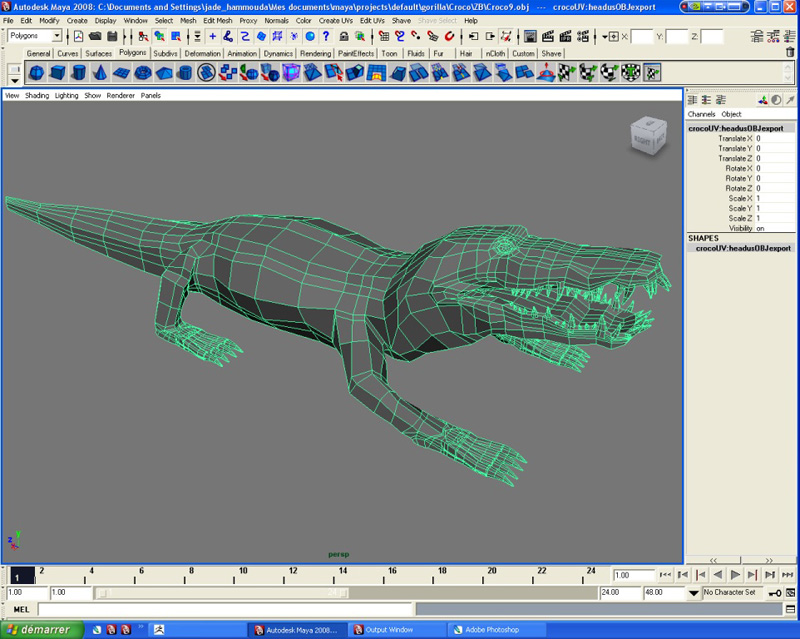
Task: Click frame 12 on the time slider
Action: 293,571
